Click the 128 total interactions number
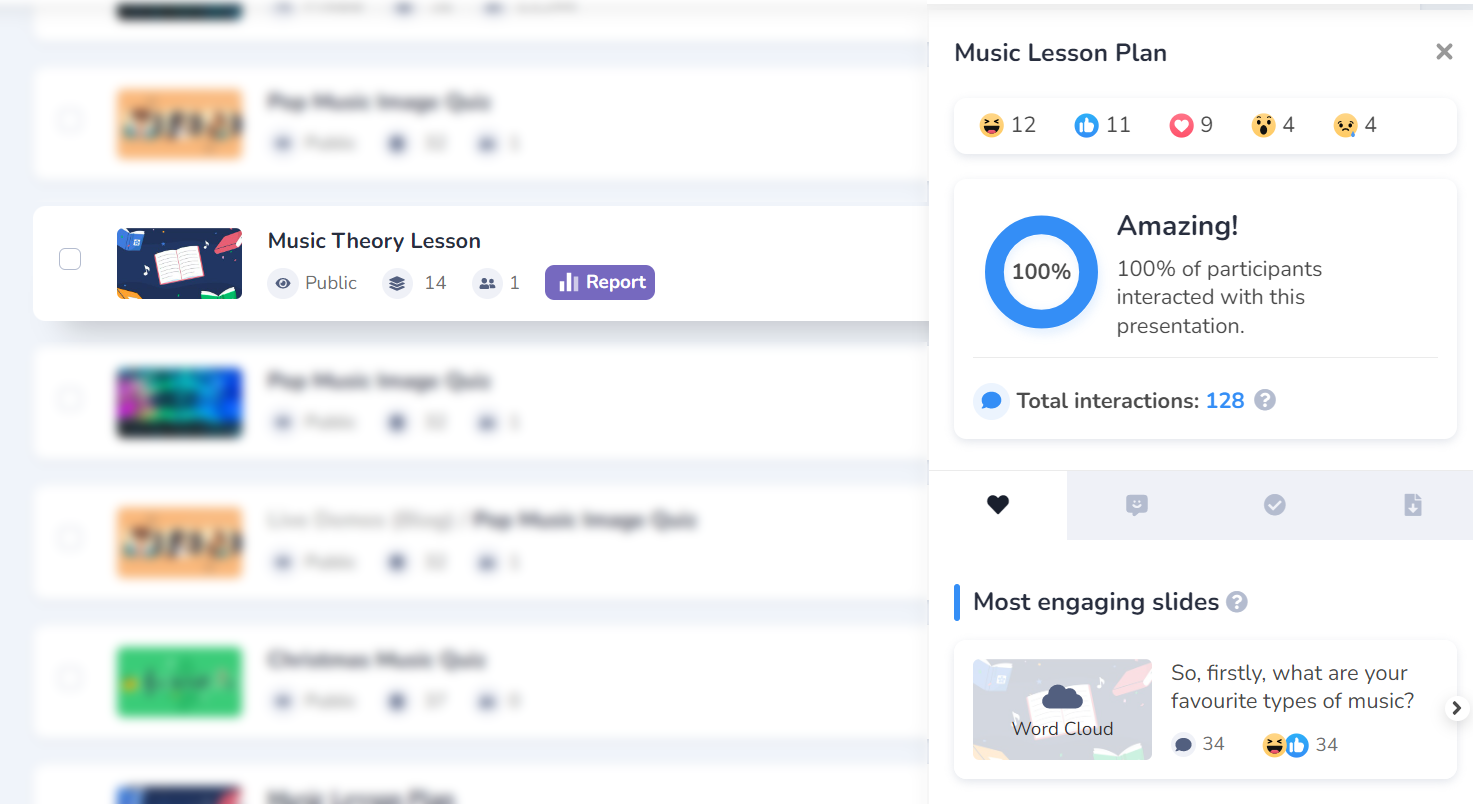The width and height of the screenshot is (1473, 804). pyautogui.click(x=1224, y=401)
